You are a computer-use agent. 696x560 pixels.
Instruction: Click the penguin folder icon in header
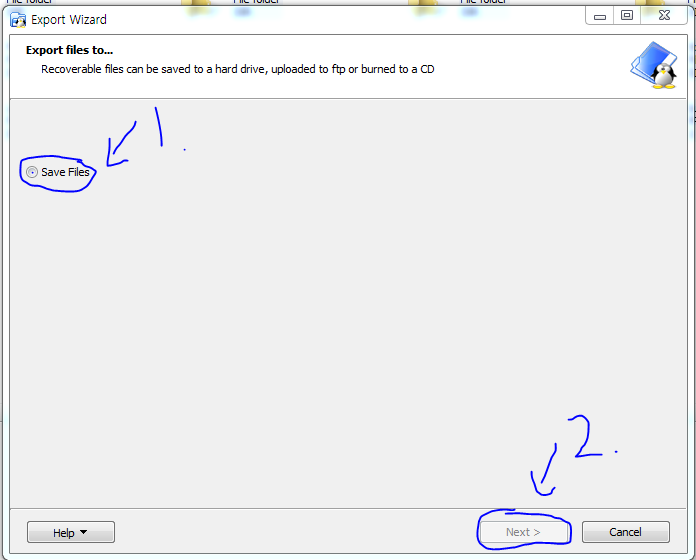click(654, 66)
